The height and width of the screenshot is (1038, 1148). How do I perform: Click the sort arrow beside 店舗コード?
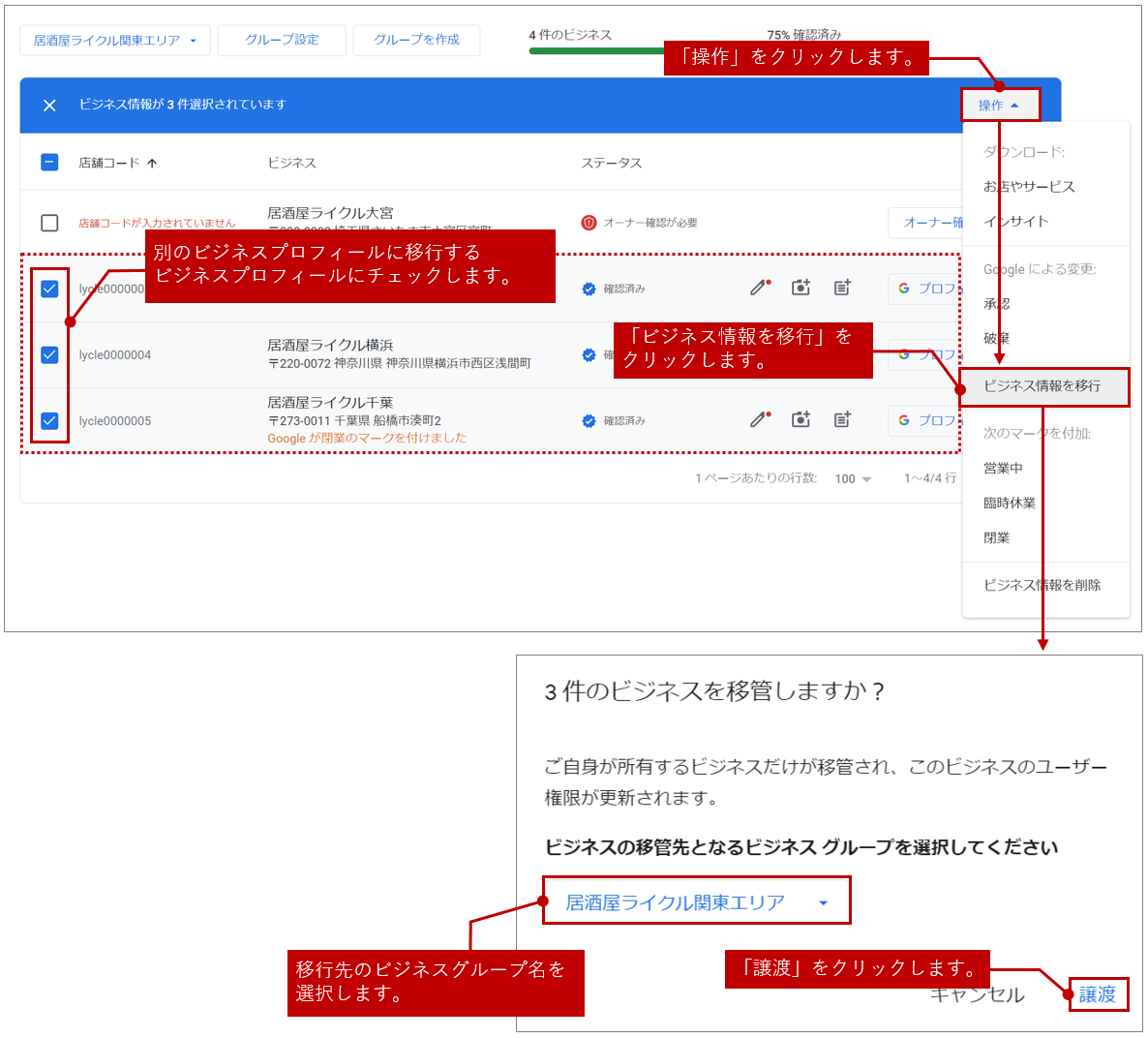(152, 164)
